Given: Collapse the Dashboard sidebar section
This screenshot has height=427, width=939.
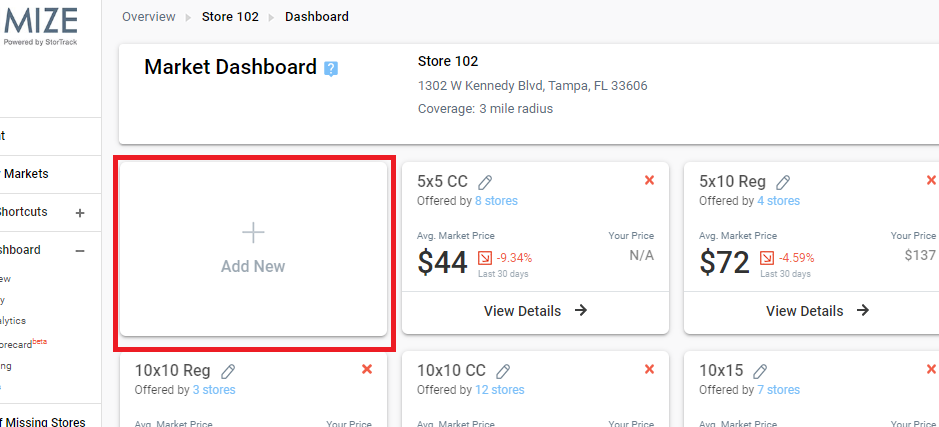Looking at the screenshot, I should tap(80, 250).
